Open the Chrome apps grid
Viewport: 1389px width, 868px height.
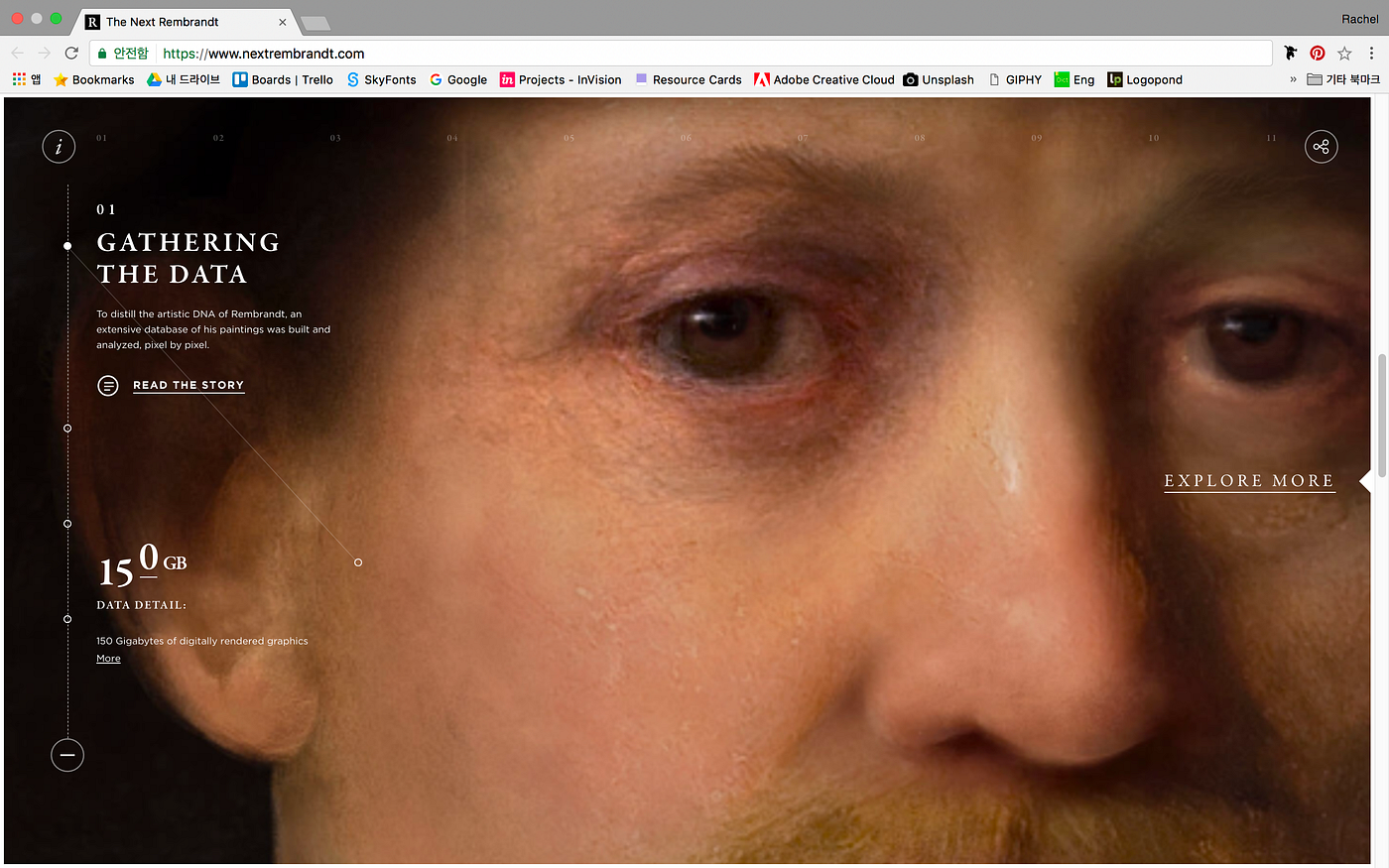18,79
